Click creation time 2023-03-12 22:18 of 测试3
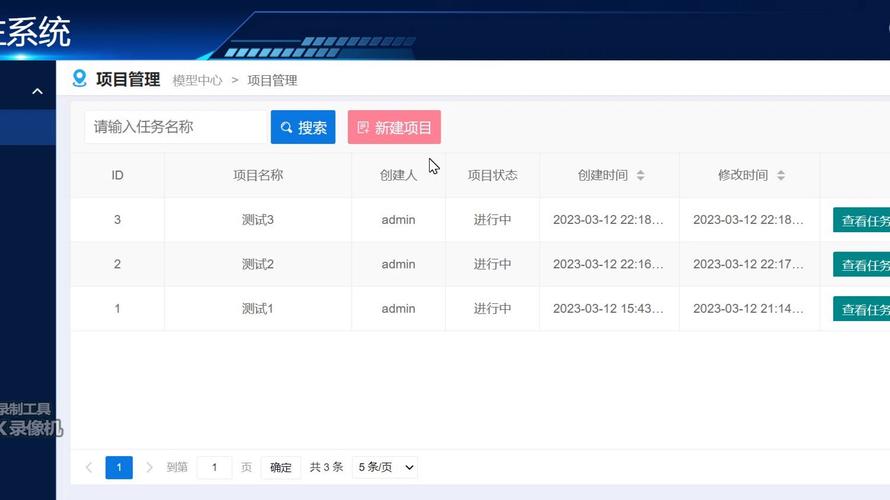 (x=608, y=220)
